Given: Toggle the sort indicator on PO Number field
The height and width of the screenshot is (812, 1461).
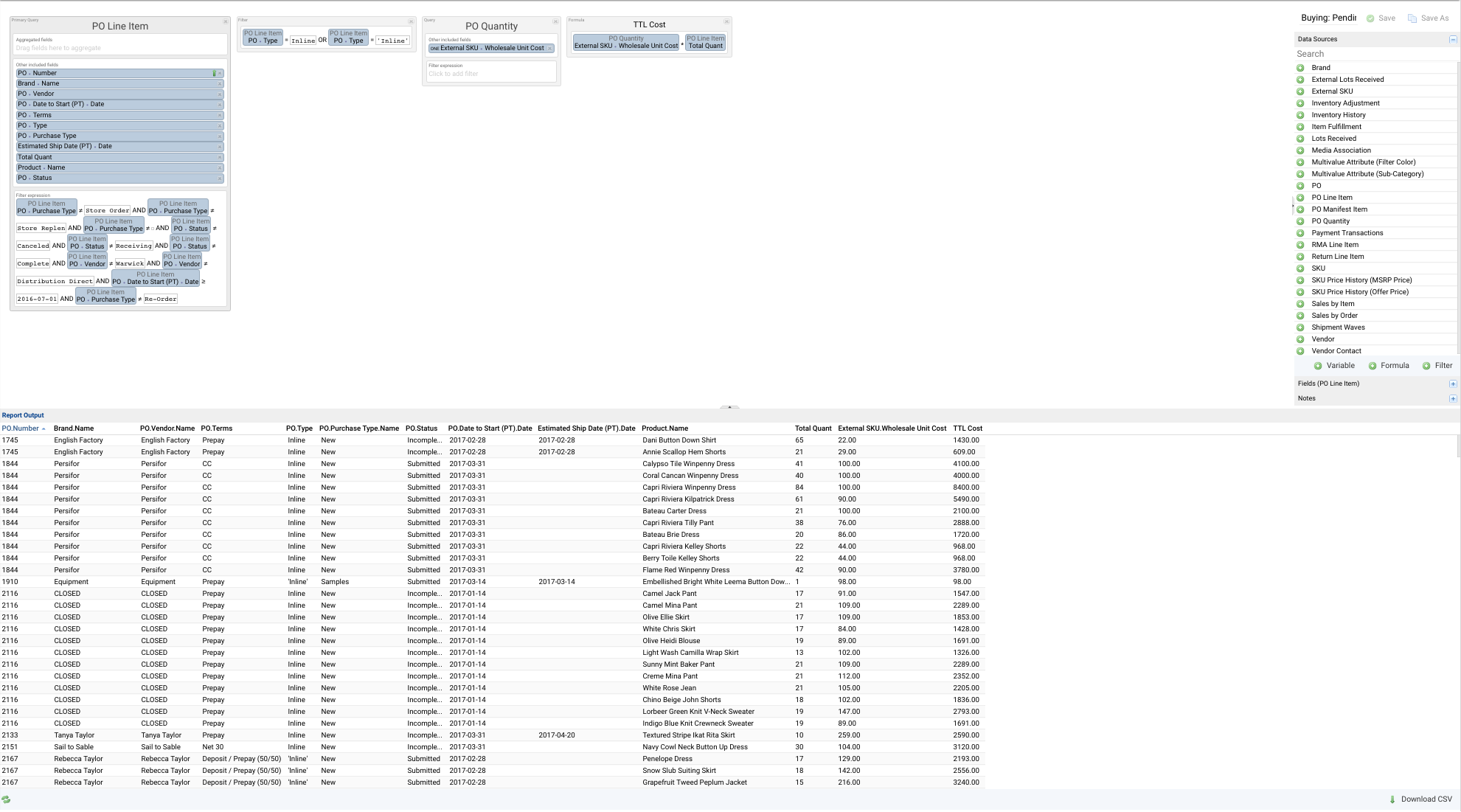Looking at the screenshot, I should tap(215, 73).
